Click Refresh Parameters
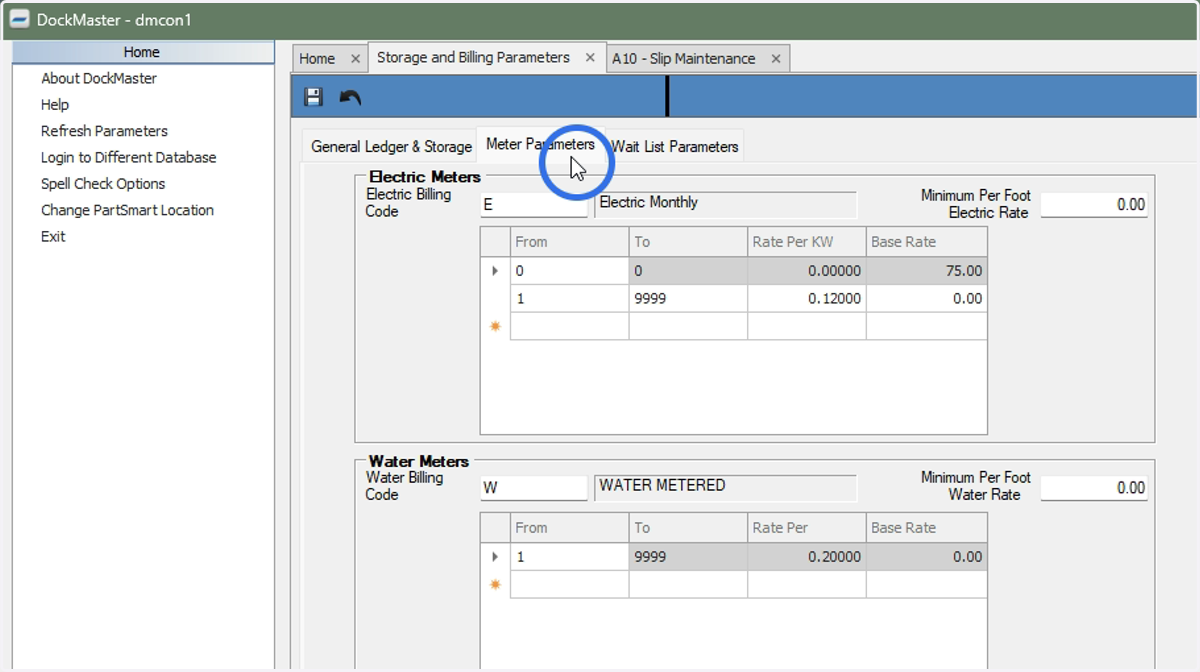The height and width of the screenshot is (672, 1200). point(104,131)
